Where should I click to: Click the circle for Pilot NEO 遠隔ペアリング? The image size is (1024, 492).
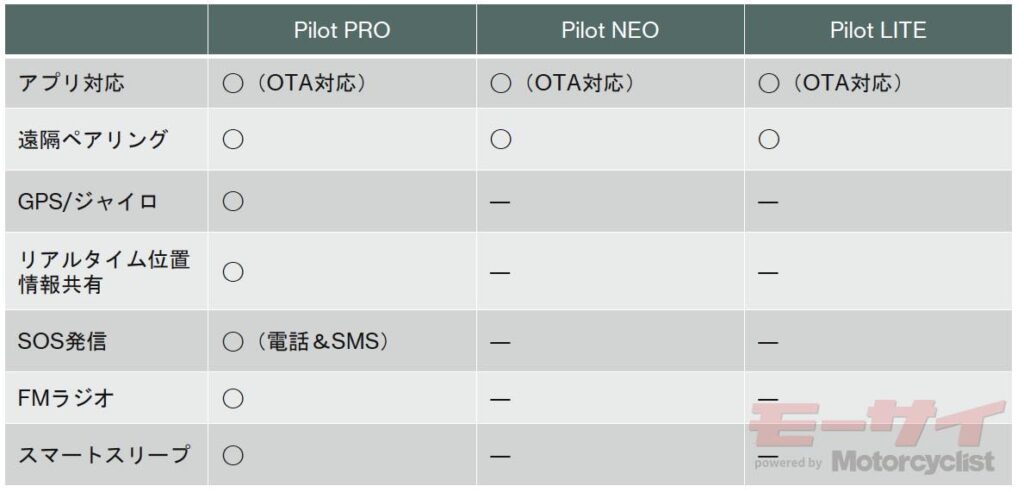500,140
